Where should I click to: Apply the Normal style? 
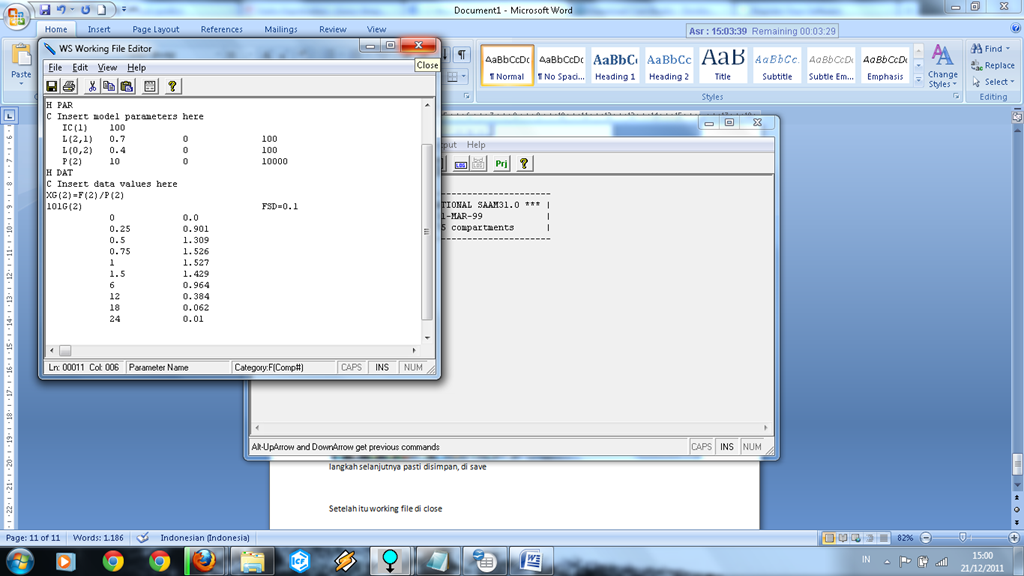click(507, 65)
